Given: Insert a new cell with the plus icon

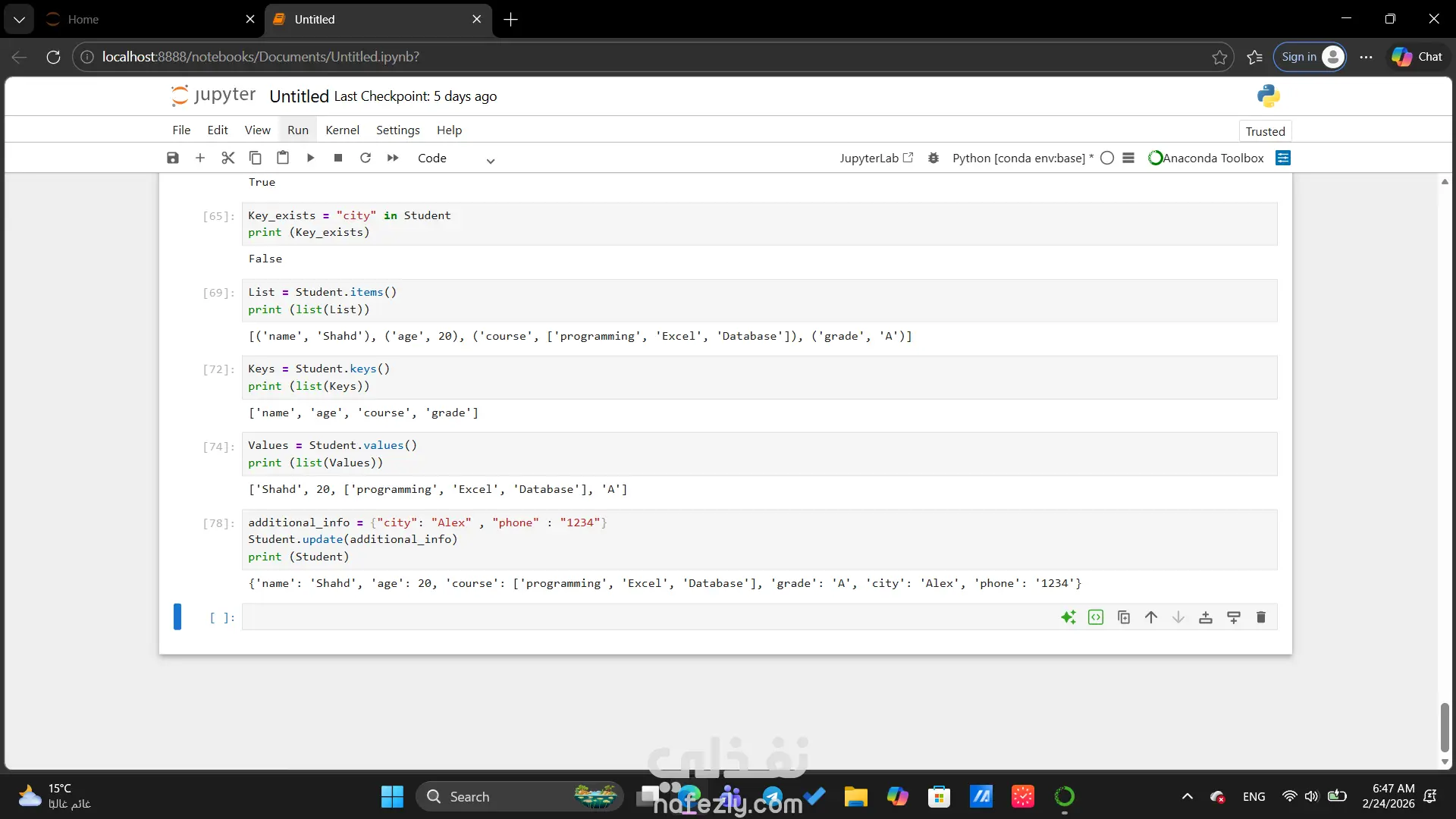Looking at the screenshot, I should click(200, 158).
